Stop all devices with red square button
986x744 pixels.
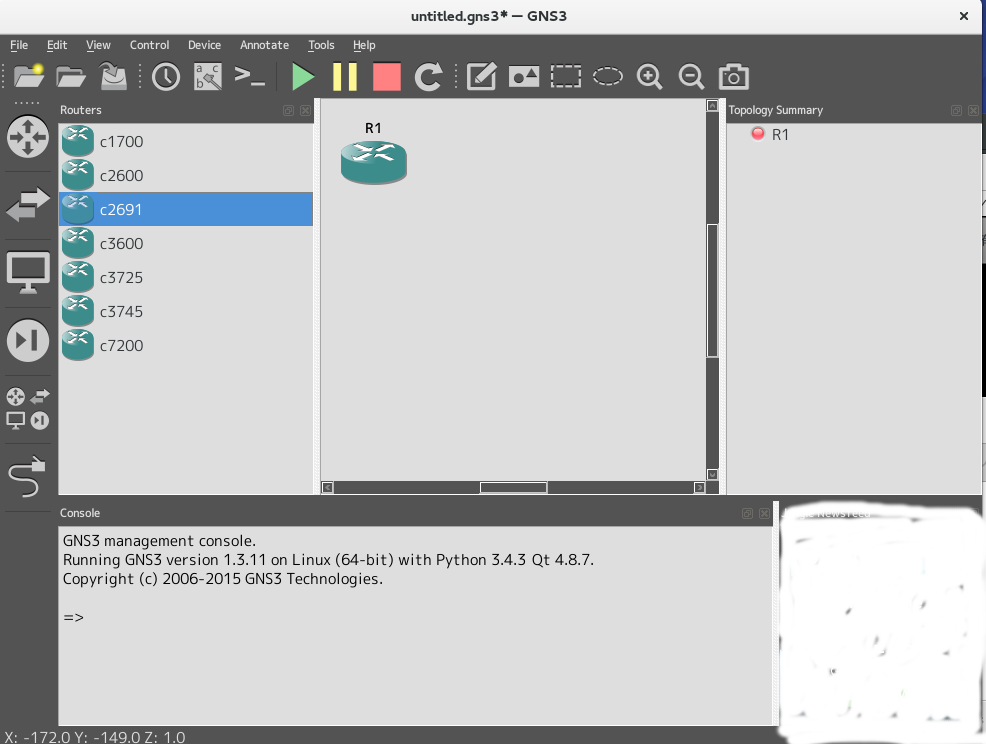click(387, 77)
